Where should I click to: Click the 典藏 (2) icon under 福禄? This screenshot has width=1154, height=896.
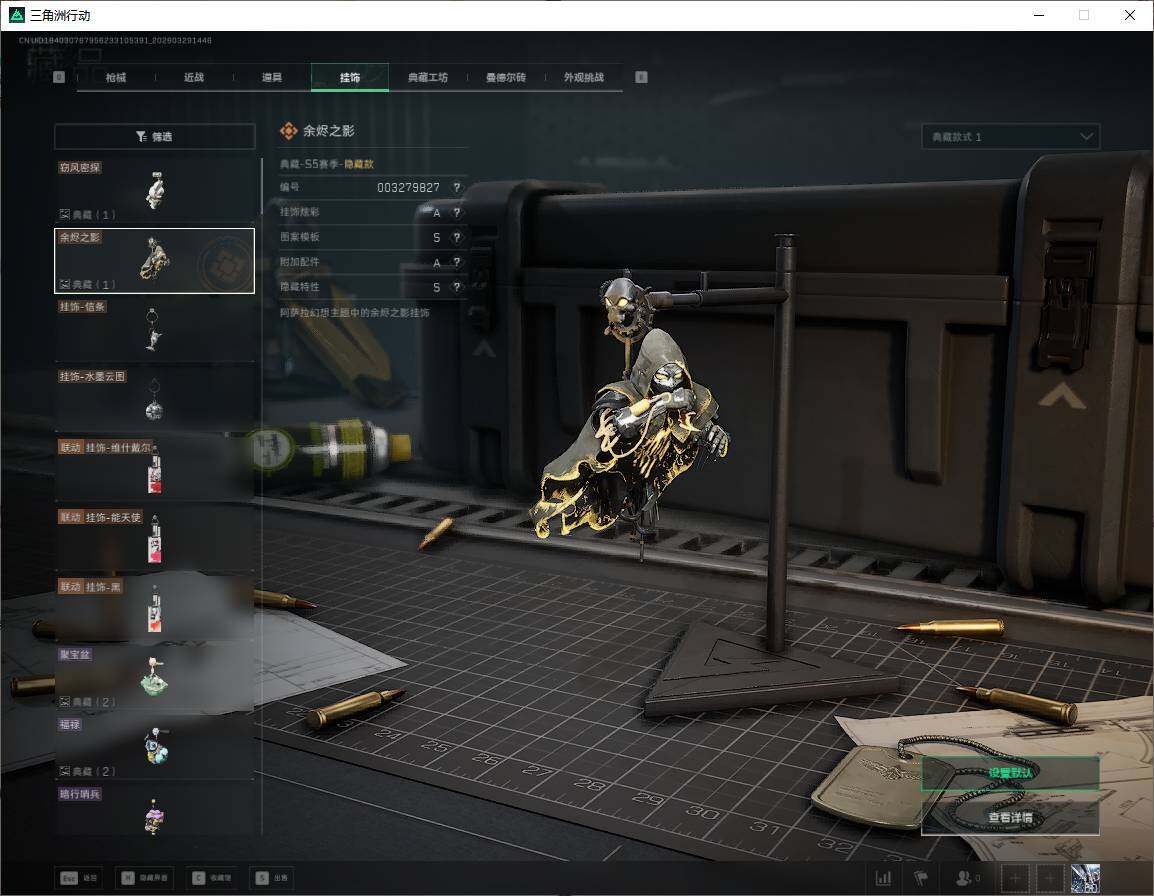pyautogui.click(x=65, y=771)
